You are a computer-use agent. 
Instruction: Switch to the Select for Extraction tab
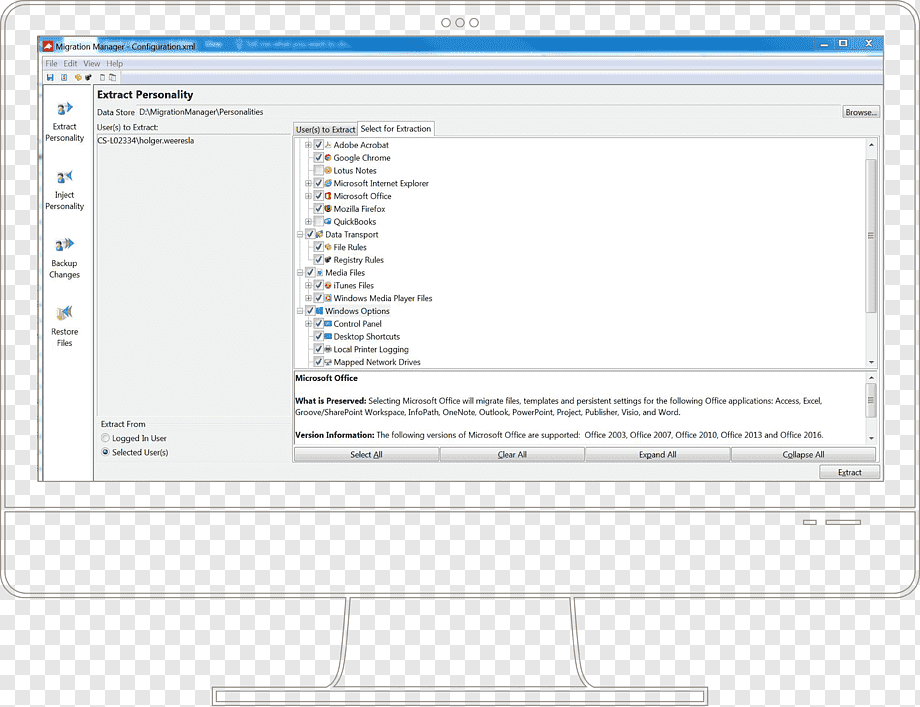(396, 128)
